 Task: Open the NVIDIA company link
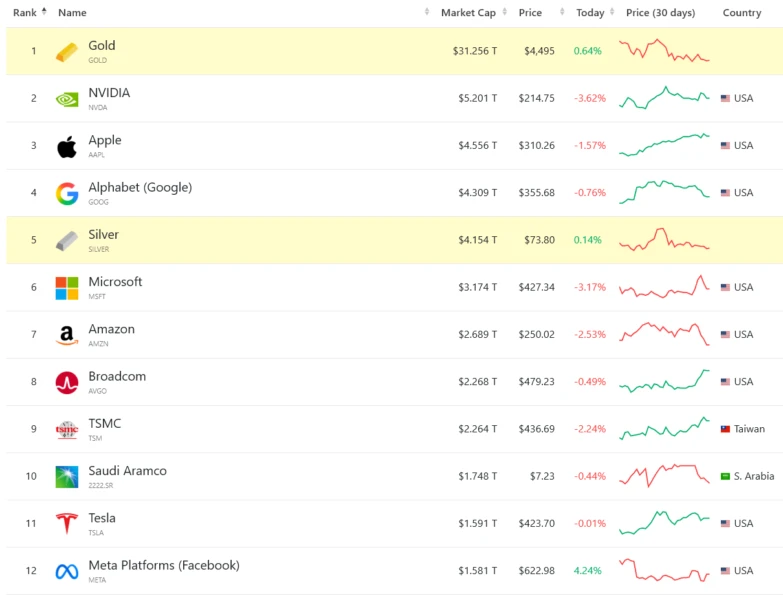pyautogui.click(x=109, y=93)
